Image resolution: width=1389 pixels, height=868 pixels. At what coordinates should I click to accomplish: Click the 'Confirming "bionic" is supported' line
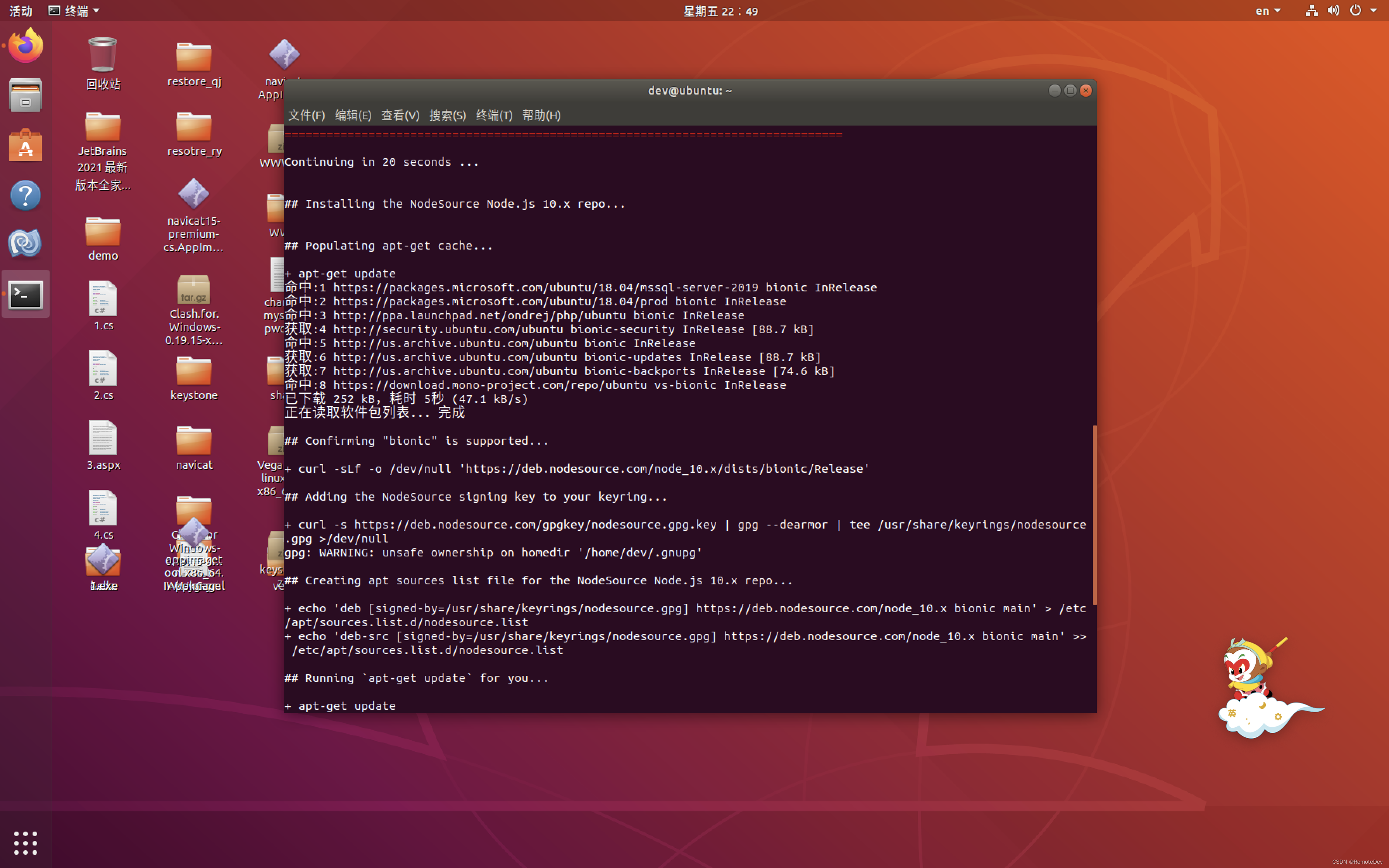tap(416, 441)
